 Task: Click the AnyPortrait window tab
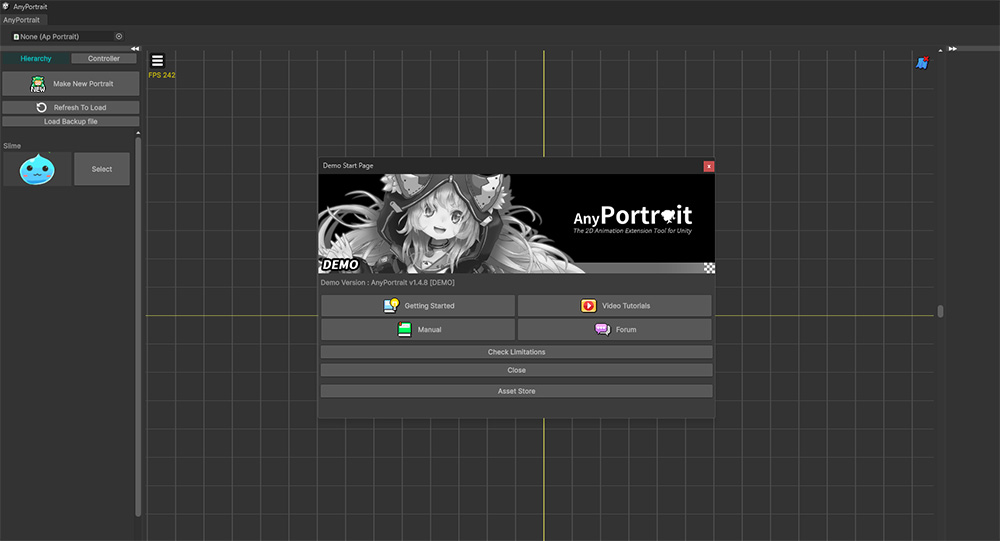coord(22,20)
